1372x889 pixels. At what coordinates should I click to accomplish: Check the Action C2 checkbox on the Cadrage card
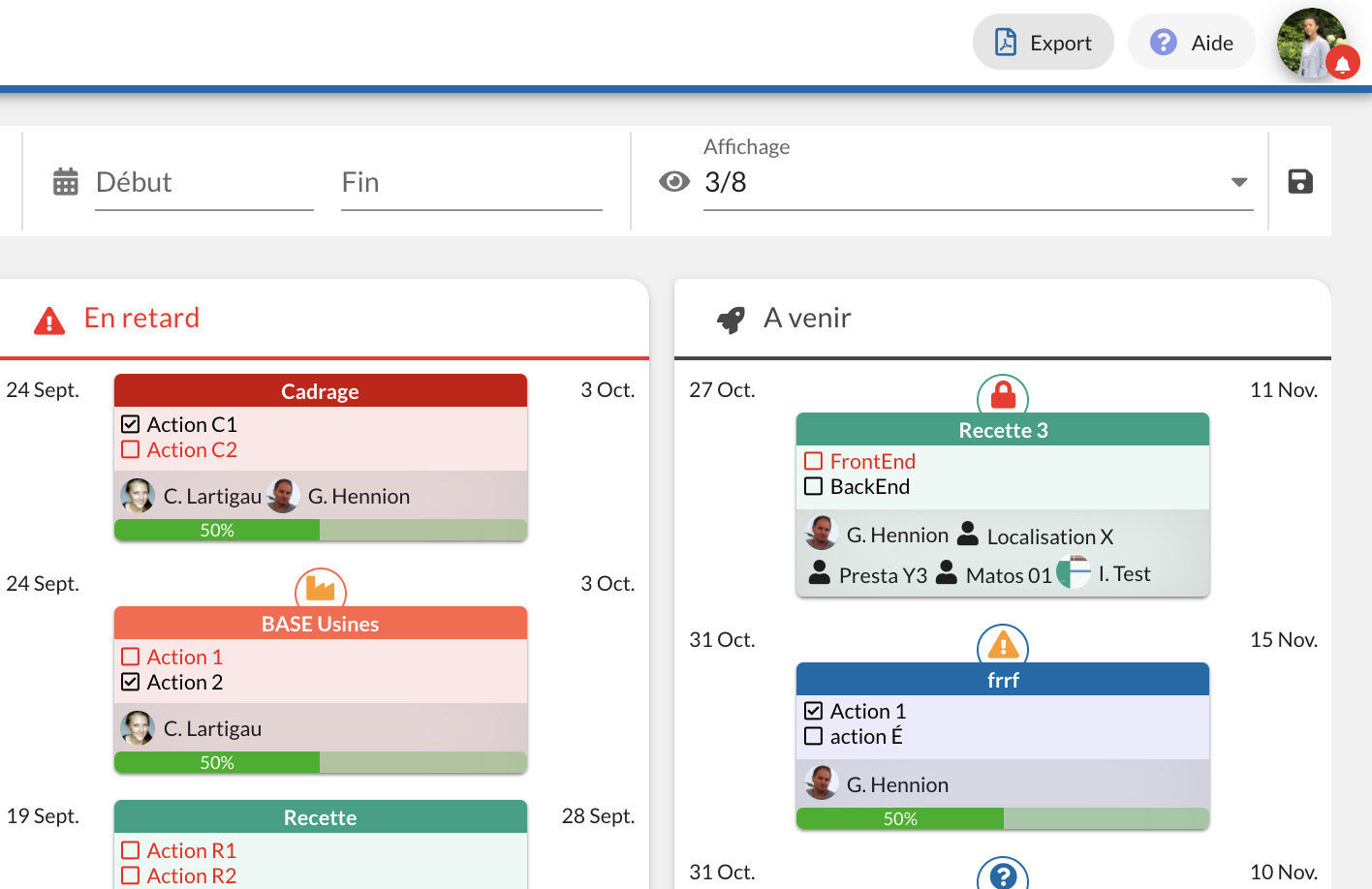[x=130, y=448]
